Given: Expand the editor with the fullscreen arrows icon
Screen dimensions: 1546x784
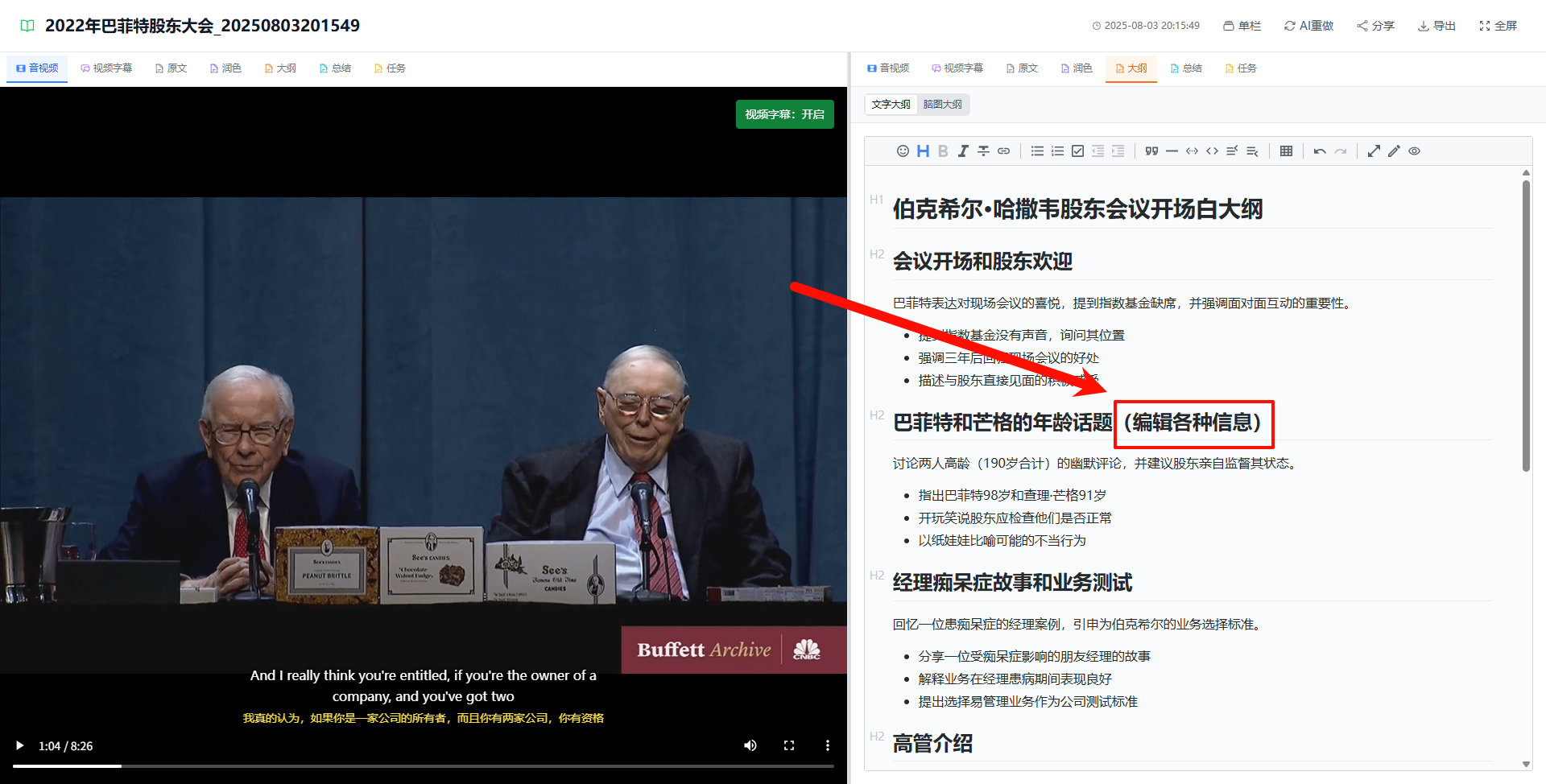Looking at the screenshot, I should point(1374,151).
